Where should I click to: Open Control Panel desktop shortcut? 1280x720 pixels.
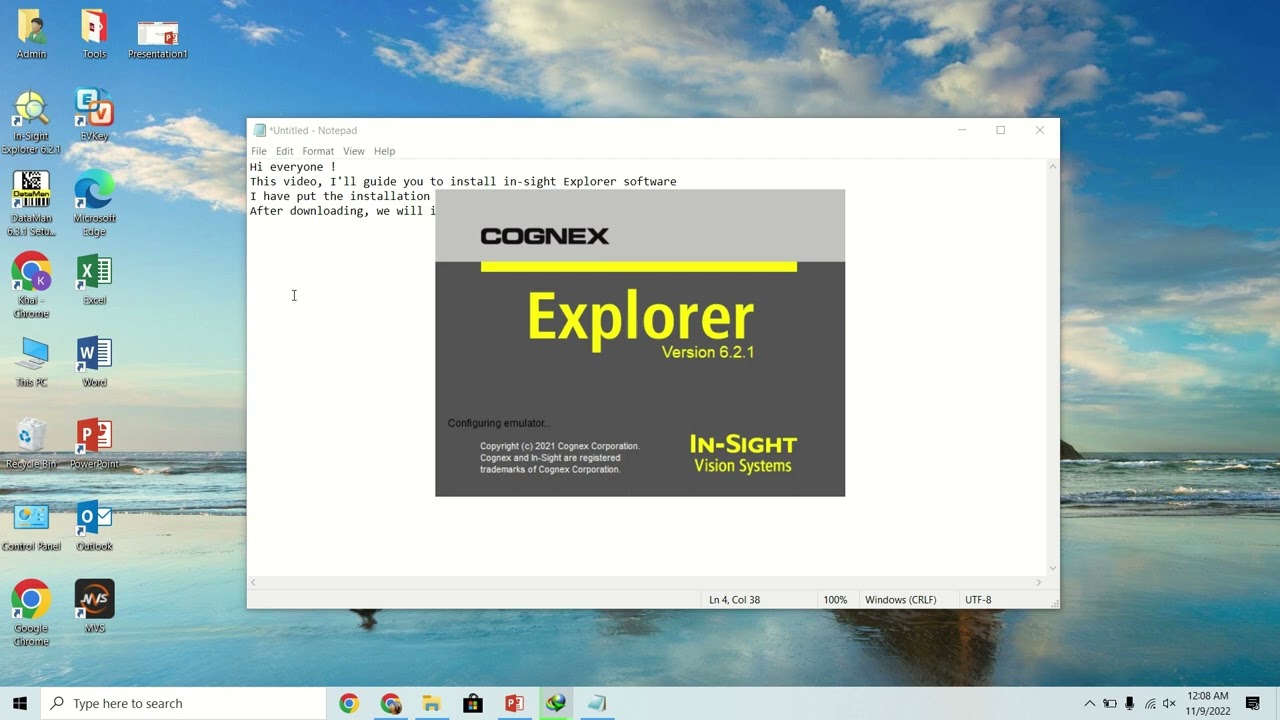pos(31,526)
